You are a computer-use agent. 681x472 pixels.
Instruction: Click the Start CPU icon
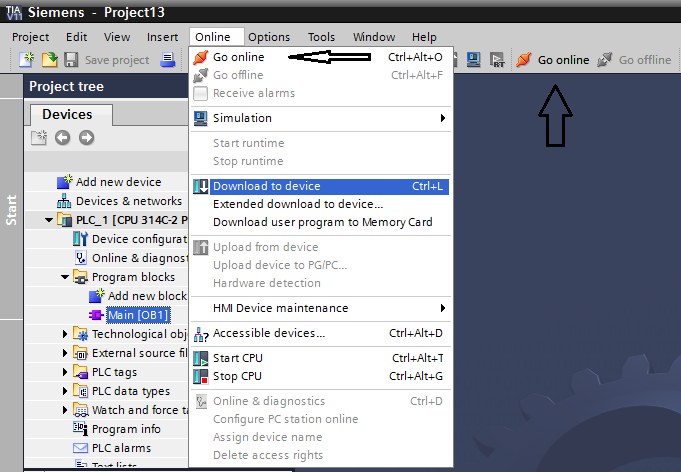pyautogui.click(x=201, y=359)
